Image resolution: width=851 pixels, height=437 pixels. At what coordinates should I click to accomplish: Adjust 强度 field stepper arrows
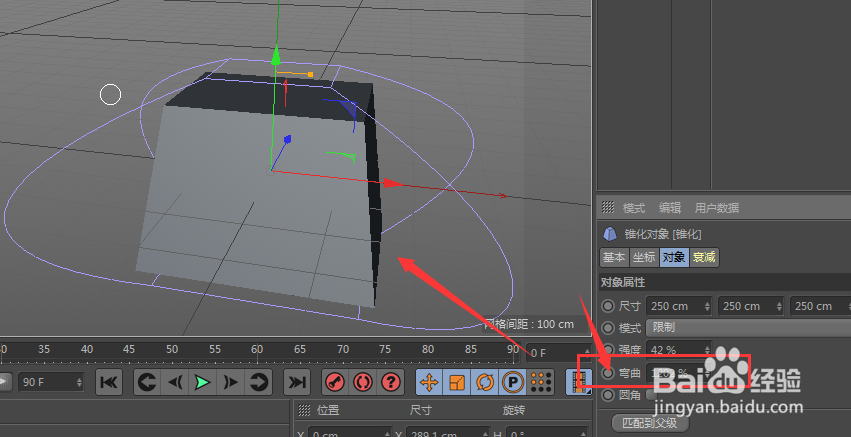tap(707, 350)
